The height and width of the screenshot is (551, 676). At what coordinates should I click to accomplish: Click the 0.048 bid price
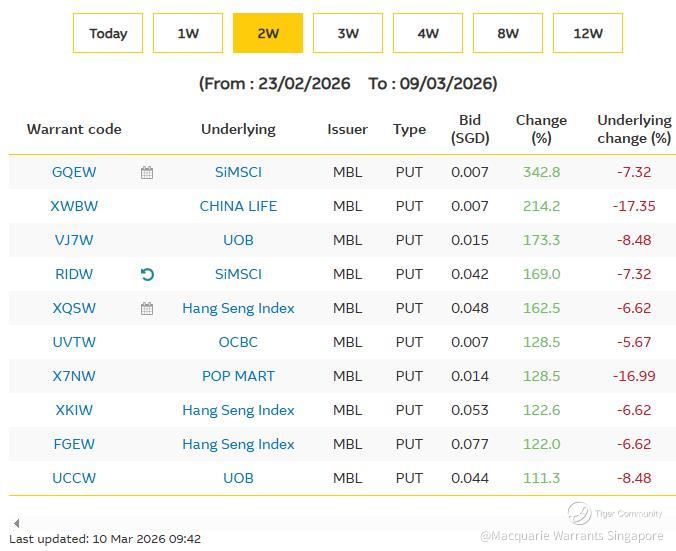click(x=470, y=308)
